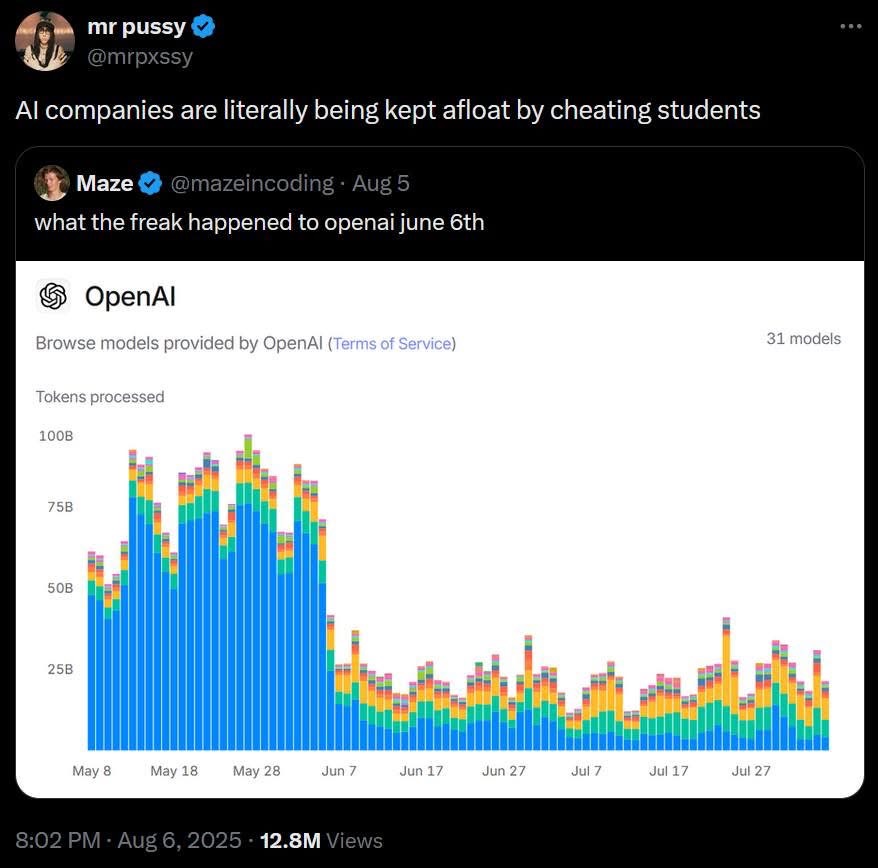The width and height of the screenshot is (878, 868).
Task: Click the Tokens processed chart title
Action: coord(100,397)
